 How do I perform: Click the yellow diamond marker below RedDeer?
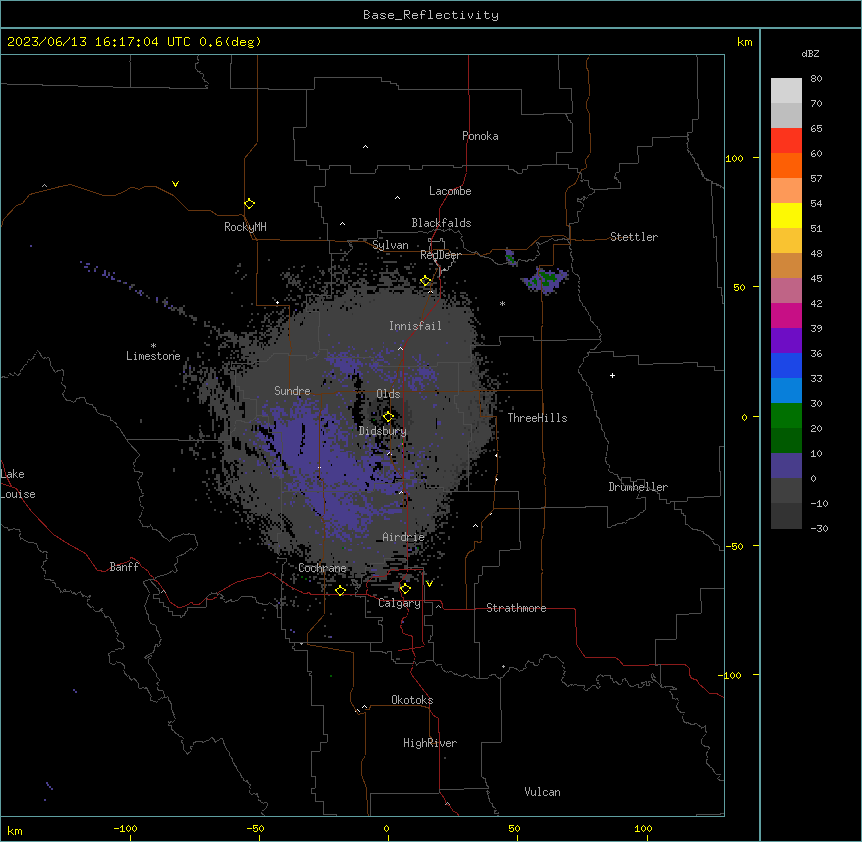426,281
